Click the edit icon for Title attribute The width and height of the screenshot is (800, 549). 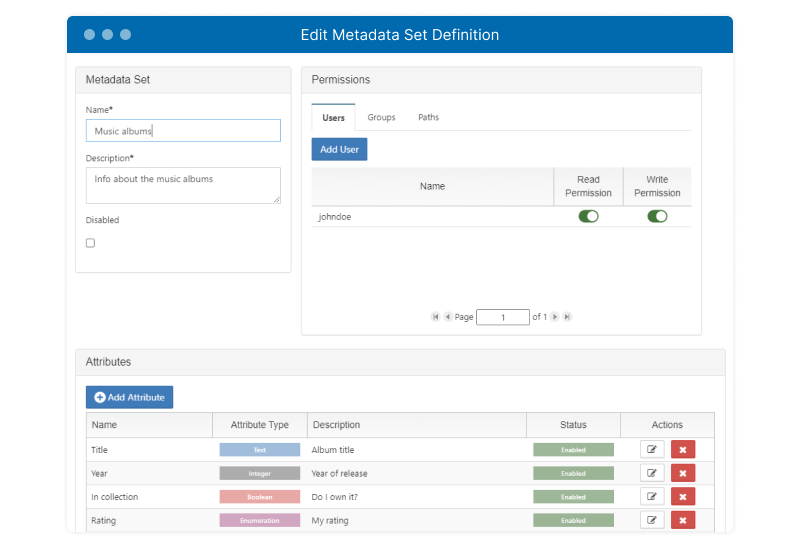click(652, 450)
